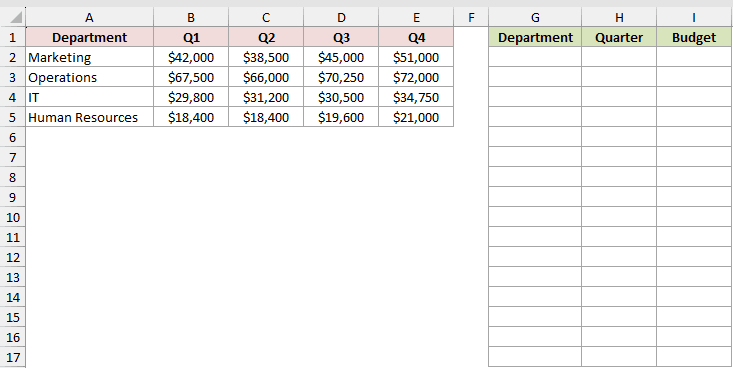Select the $70,250 cell

tap(341, 77)
